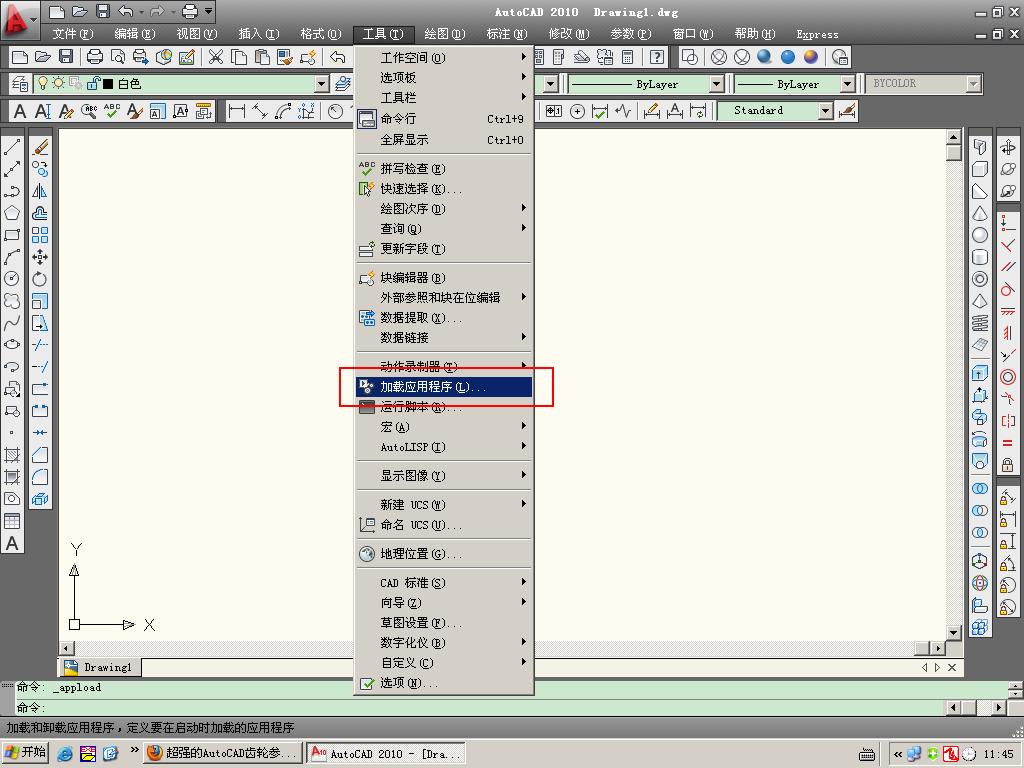Select the Hatch draw tool
This screenshot has width=1024, height=768.
coord(12,455)
